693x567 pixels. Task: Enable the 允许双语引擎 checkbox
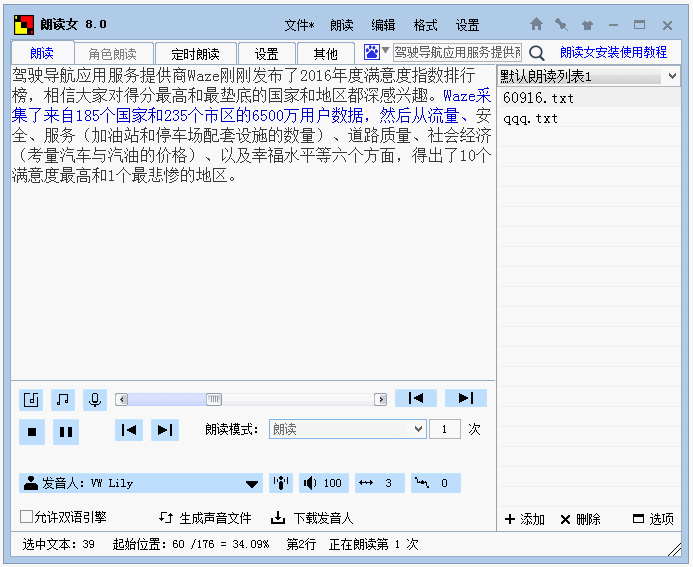[x=27, y=517]
